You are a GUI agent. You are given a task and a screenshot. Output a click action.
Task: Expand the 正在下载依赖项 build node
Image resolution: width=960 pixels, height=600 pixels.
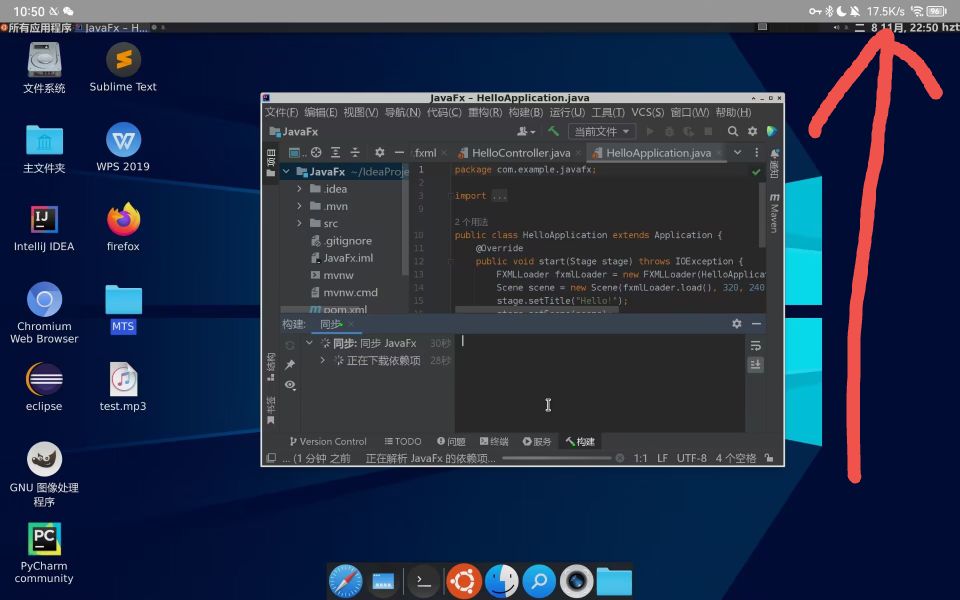(321, 360)
